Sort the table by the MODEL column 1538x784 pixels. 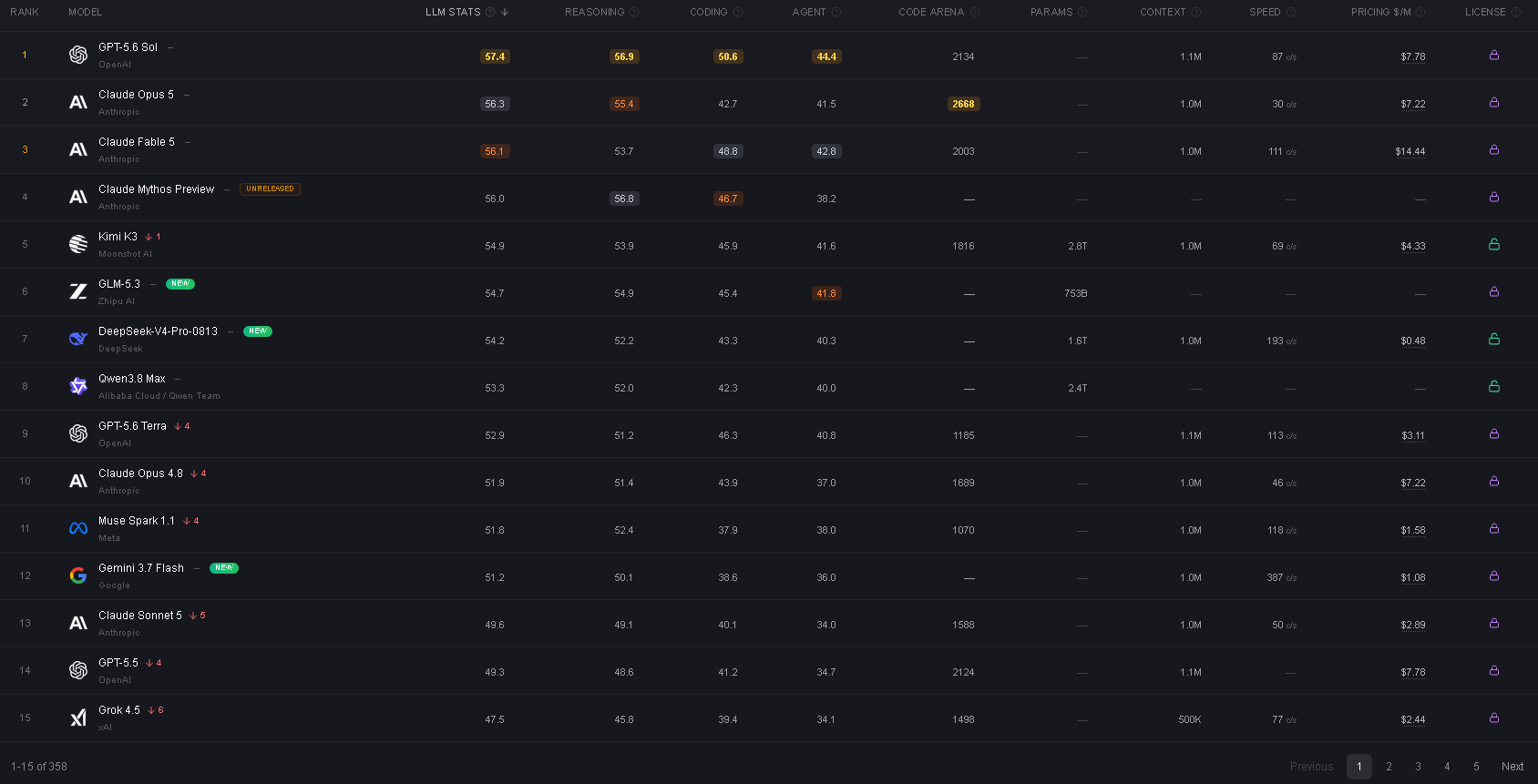point(85,12)
